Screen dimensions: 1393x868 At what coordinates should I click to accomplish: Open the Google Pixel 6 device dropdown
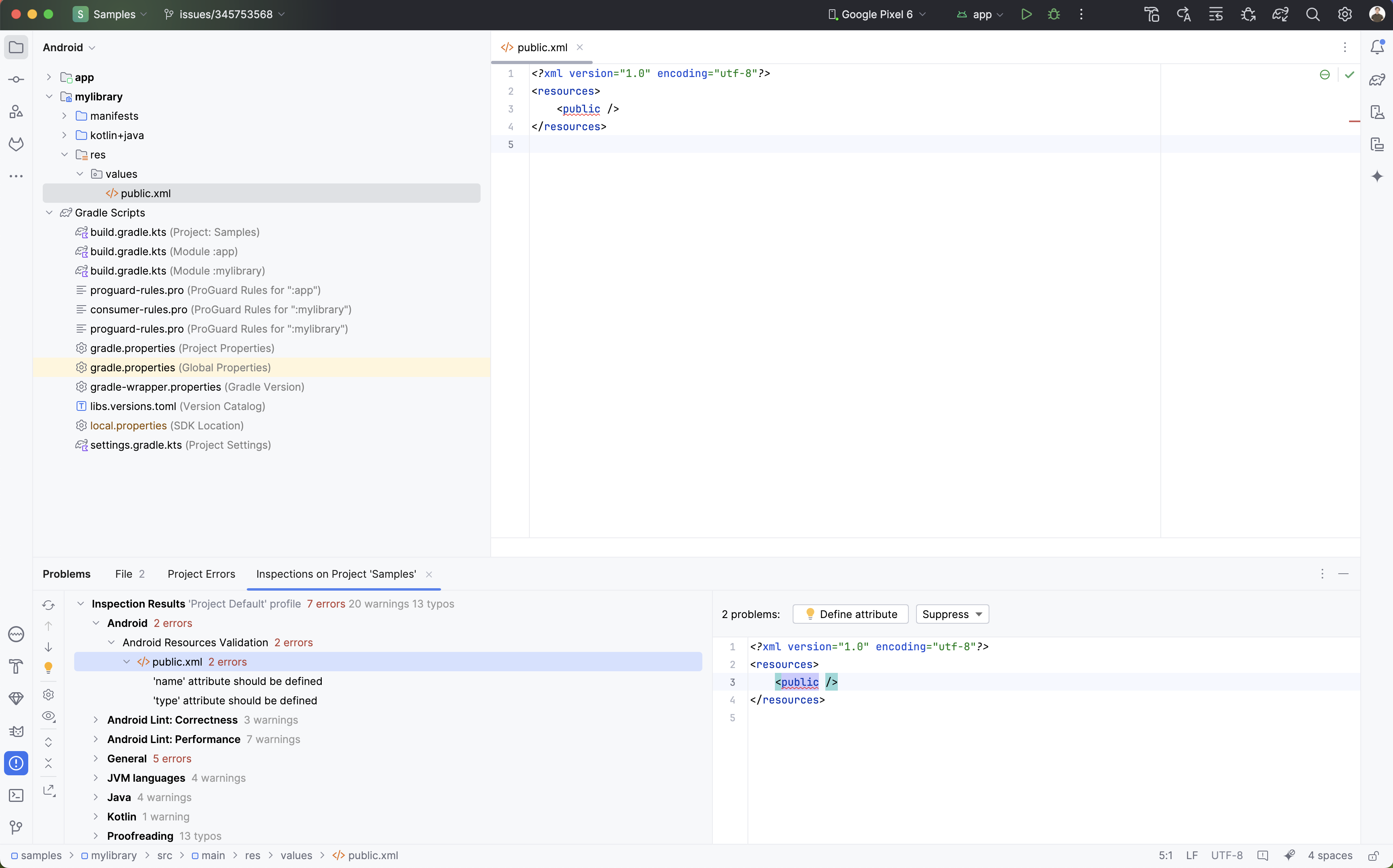pos(877,15)
